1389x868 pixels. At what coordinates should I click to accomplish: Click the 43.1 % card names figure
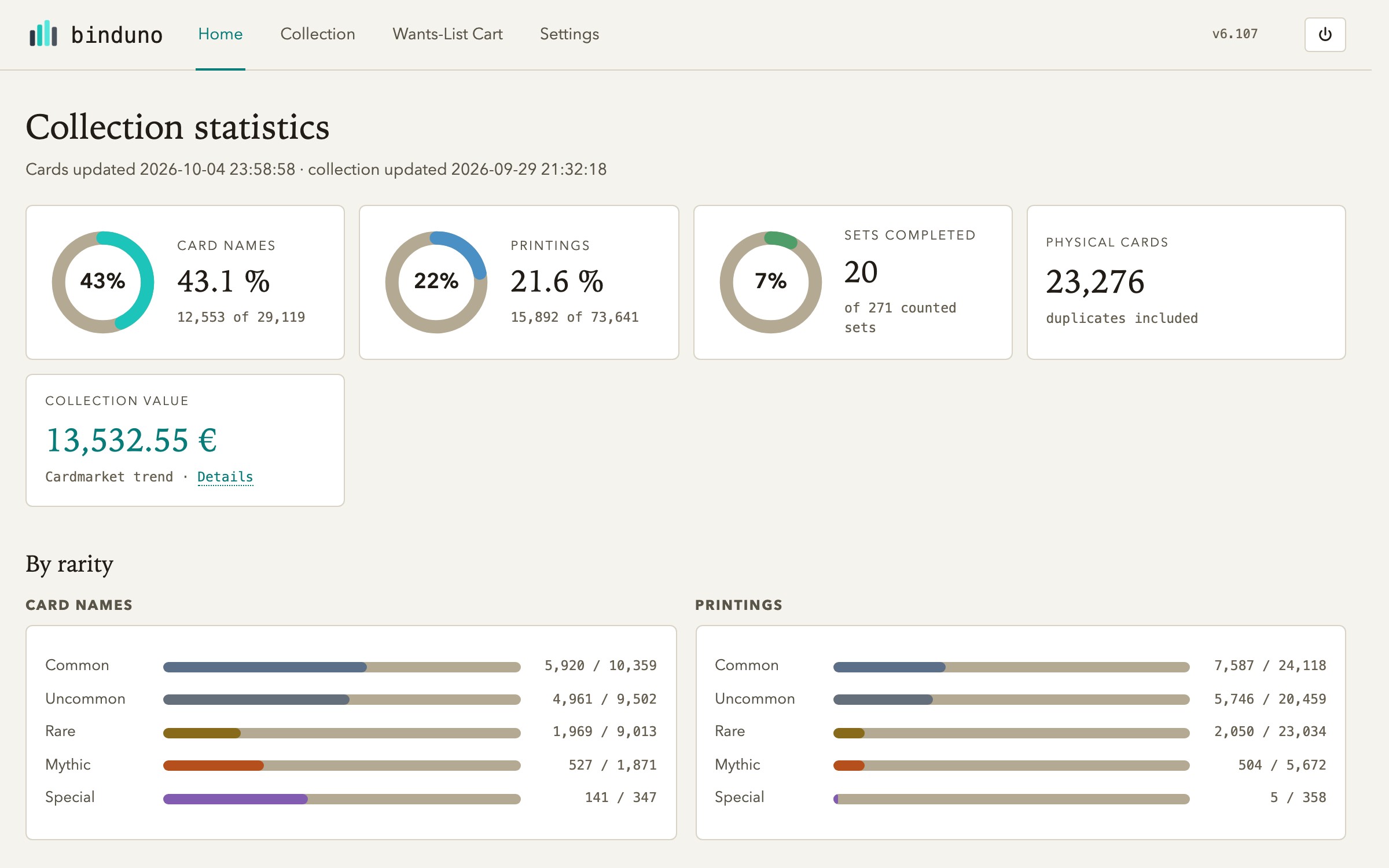tap(223, 282)
